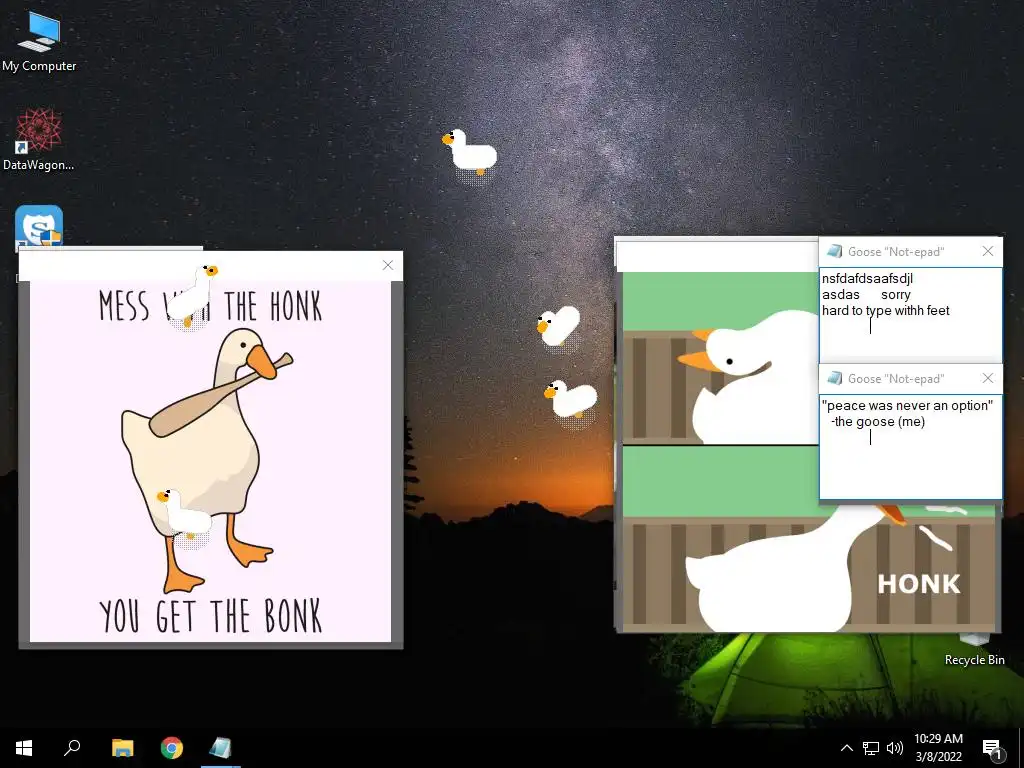Click the bonk goose meme image
Viewport: 1024px width, 768px height.
pyautogui.click(x=210, y=461)
